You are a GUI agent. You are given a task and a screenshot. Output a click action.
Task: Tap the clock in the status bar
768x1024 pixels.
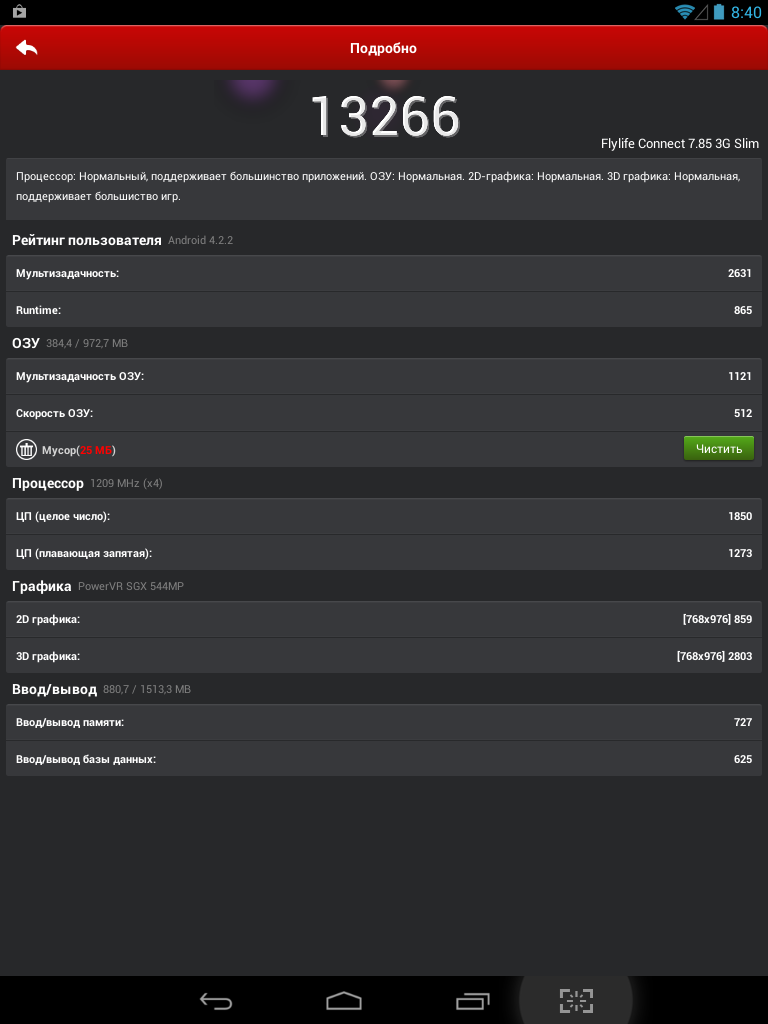(746, 12)
